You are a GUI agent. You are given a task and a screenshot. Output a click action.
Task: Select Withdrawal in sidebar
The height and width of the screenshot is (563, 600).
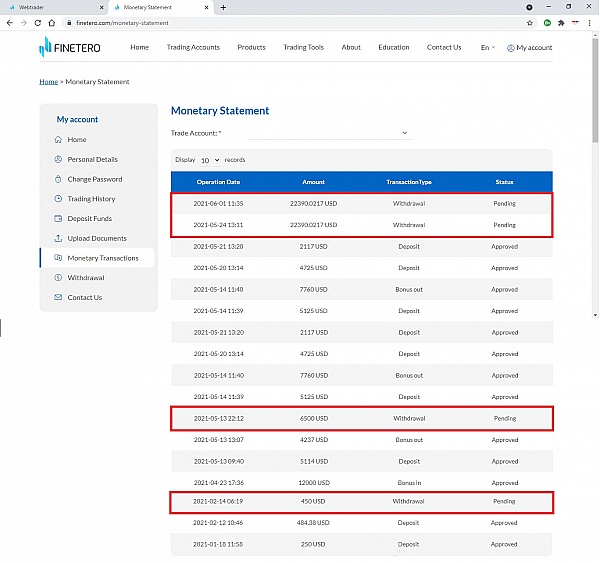86,277
